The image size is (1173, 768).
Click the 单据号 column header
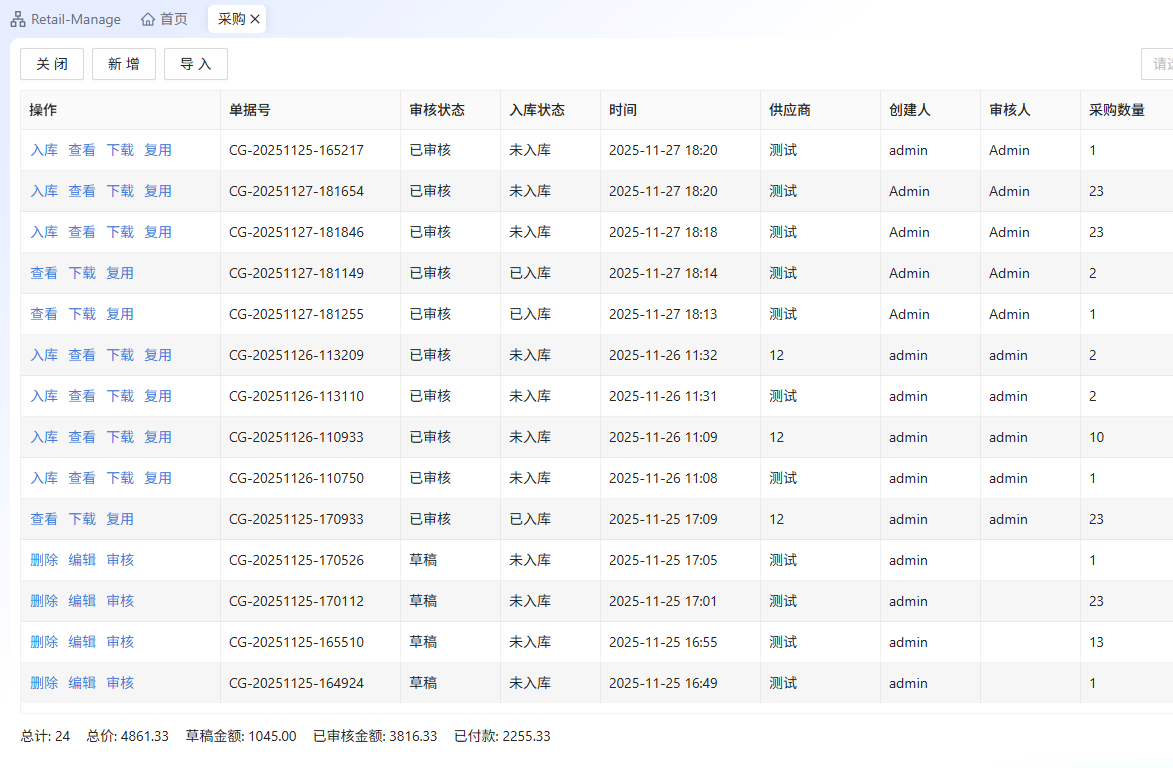[x=250, y=110]
